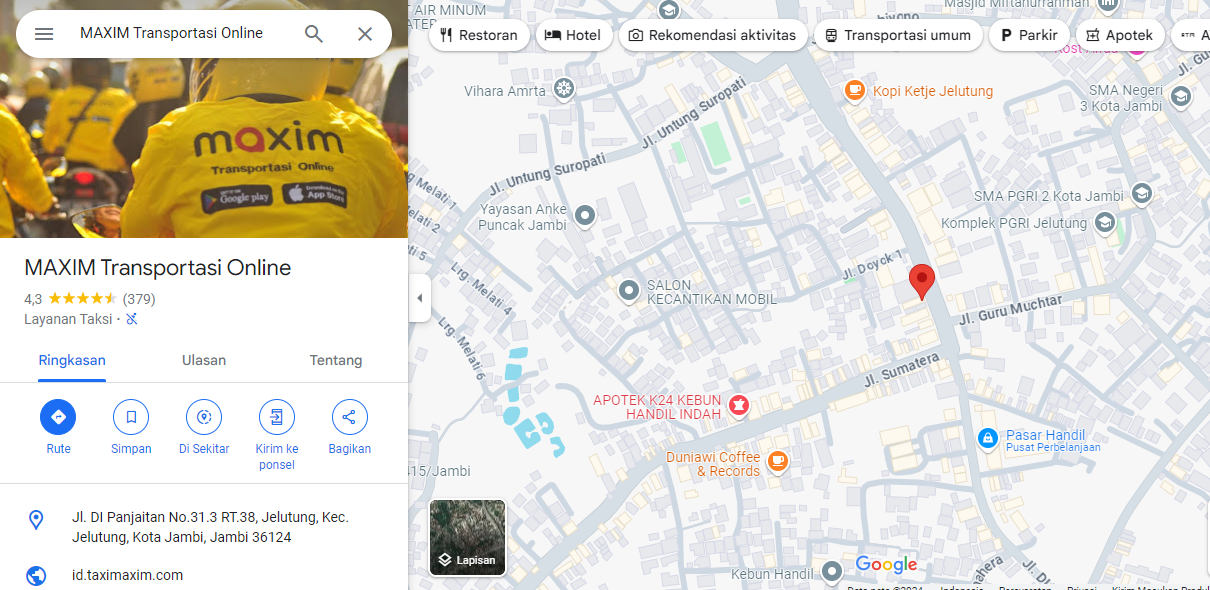Save the place with the Simpan icon

(x=131, y=417)
